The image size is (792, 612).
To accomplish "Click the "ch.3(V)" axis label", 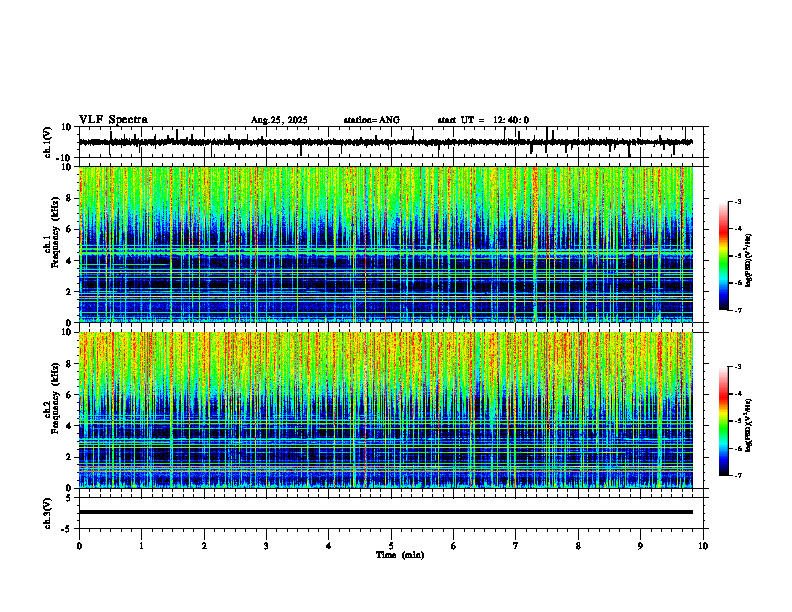I will [x=48, y=513].
